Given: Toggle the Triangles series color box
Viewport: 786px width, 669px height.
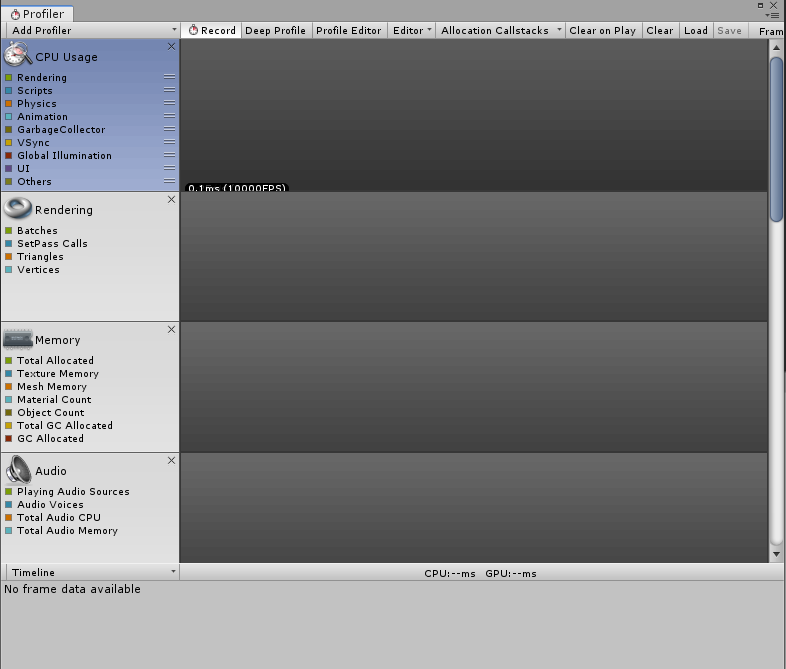Looking at the screenshot, I should click(9, 257).
